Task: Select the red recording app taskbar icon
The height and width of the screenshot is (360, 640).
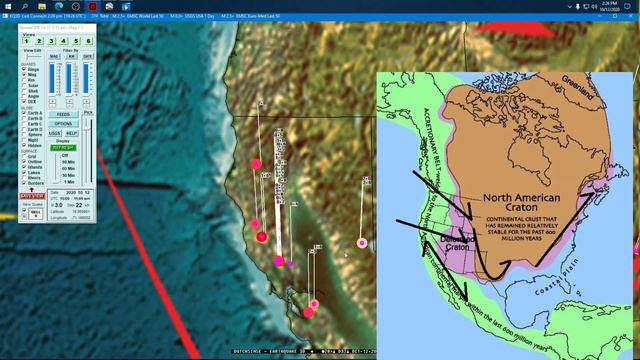Action: [x=93, y=7]
